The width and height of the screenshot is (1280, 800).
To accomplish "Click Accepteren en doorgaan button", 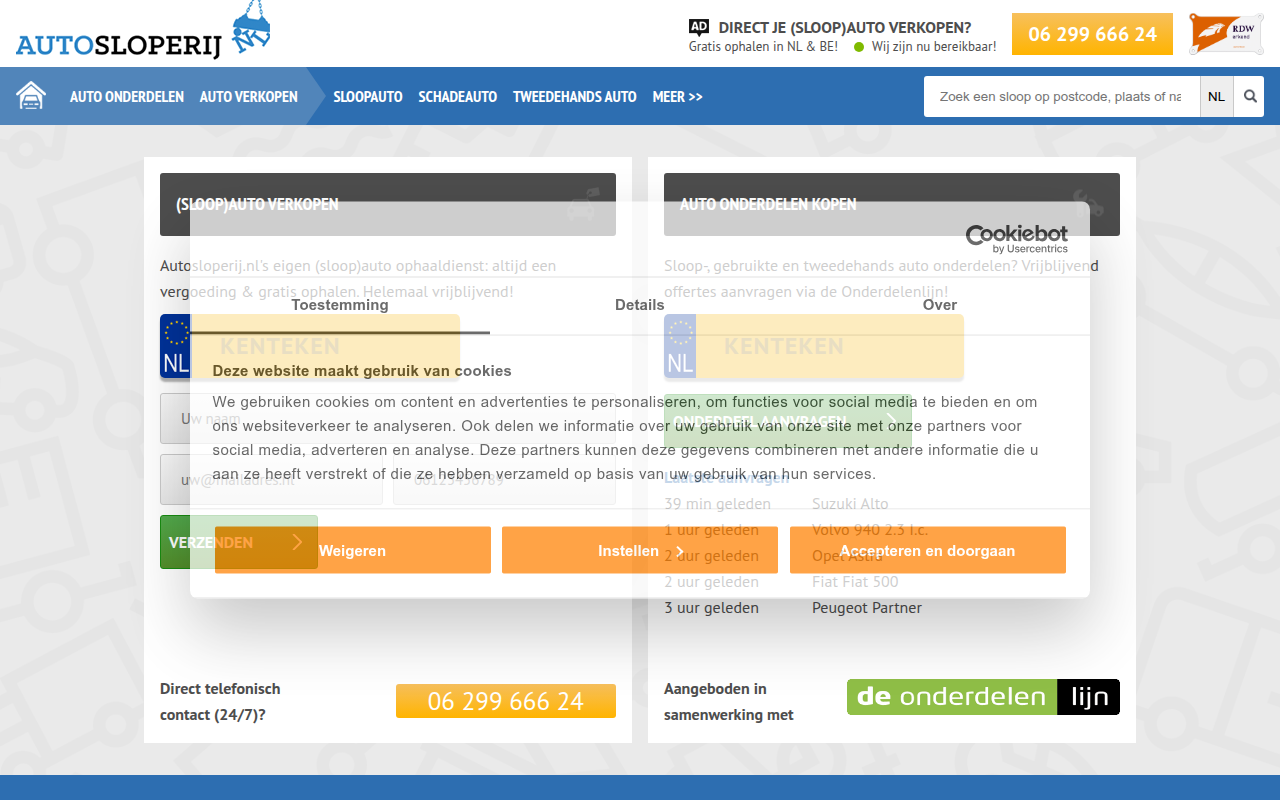I will click(928, 550).
